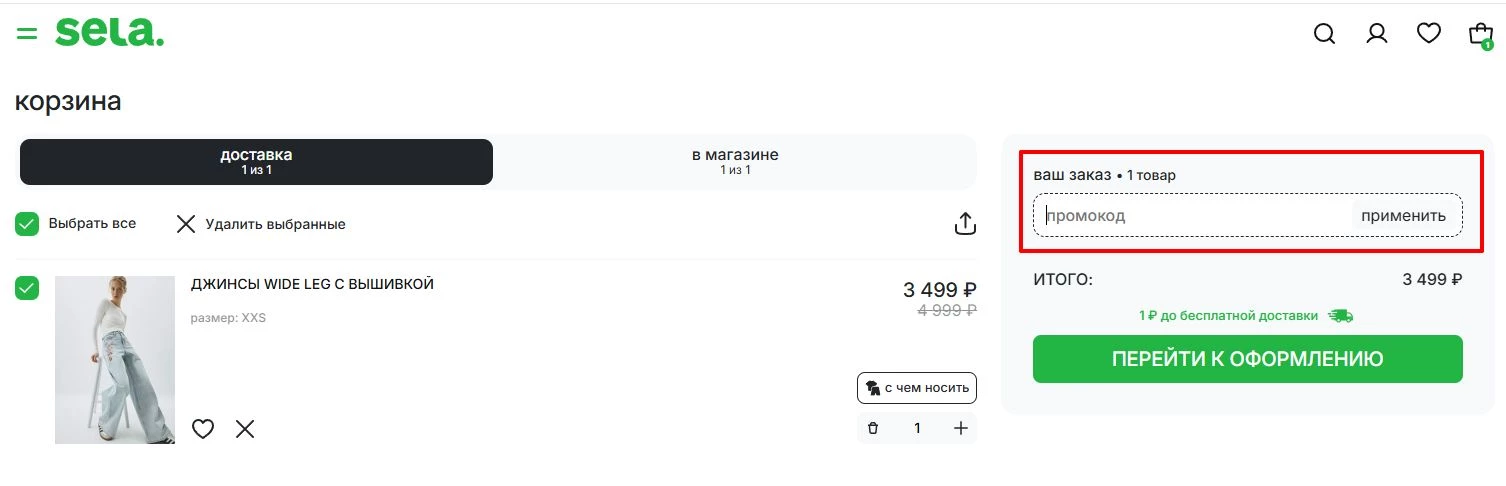Viewport: 1506px width, 486px height.
Task: Open the hamburger menu beside Sela logo
Action: 27,33
